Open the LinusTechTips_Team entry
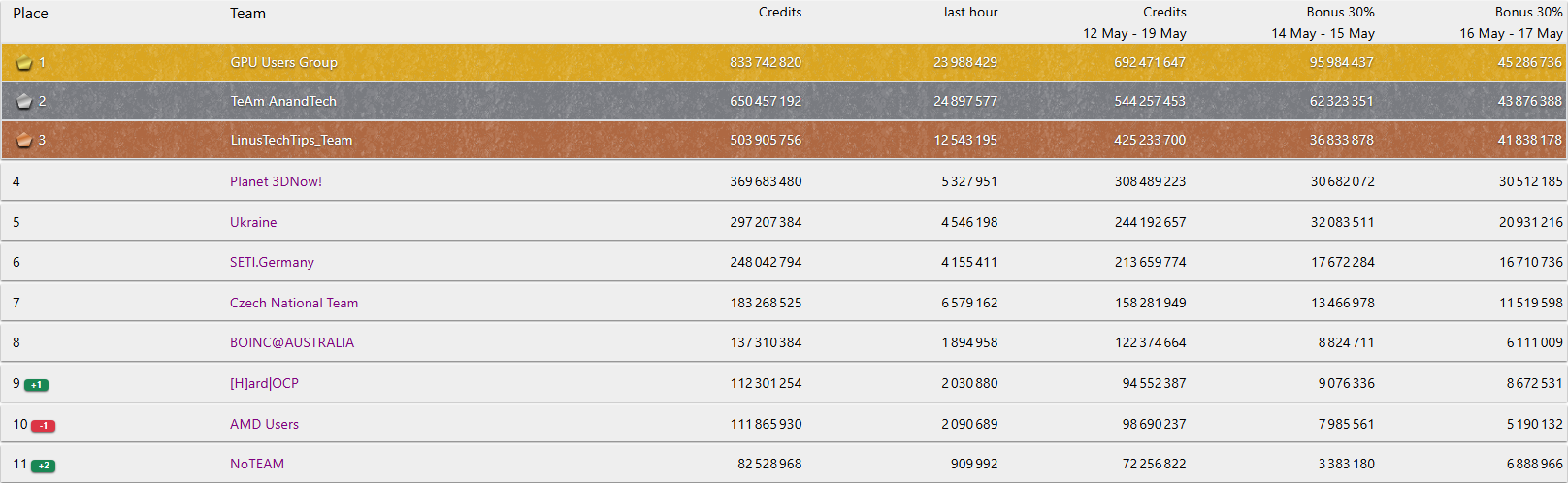 (291, 140)
